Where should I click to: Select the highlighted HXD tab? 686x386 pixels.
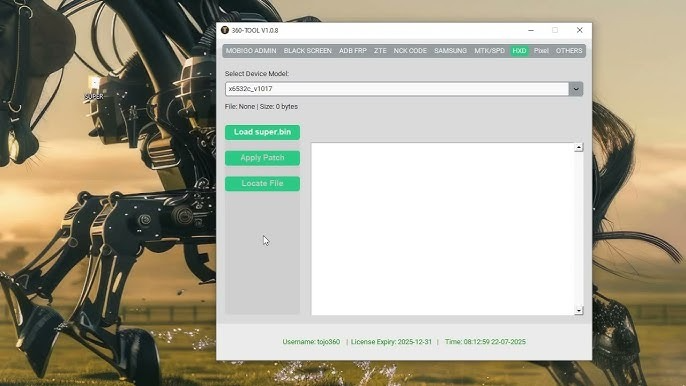(519, 51)
